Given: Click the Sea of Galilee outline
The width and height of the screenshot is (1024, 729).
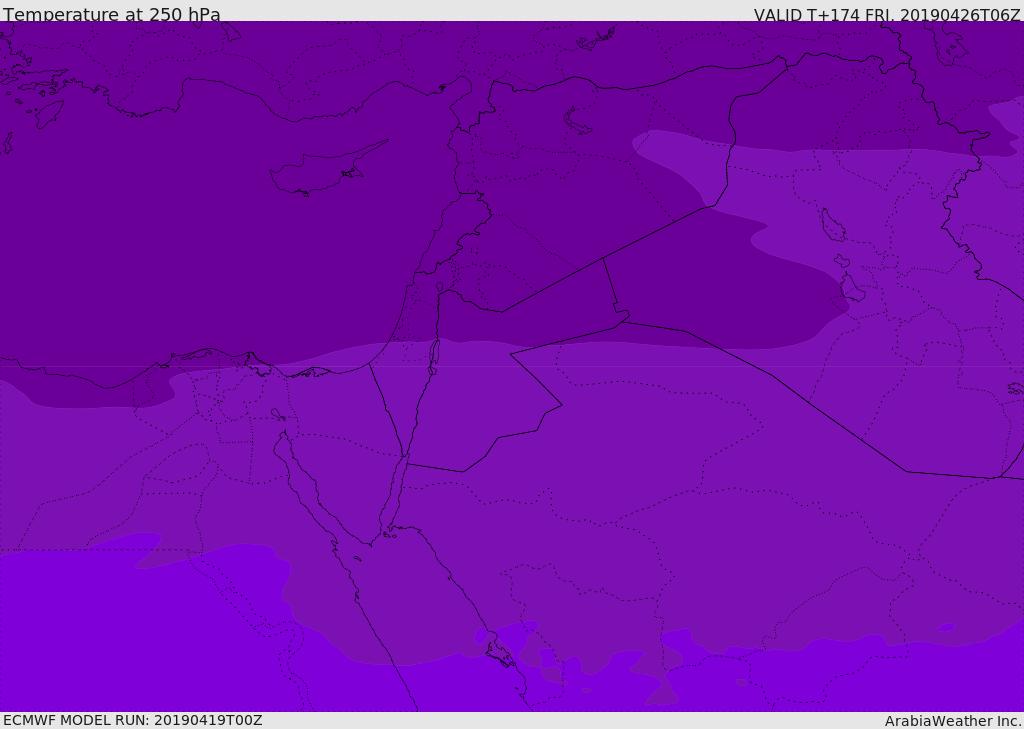Looking at the screenshot, I should tap(439, 287).
